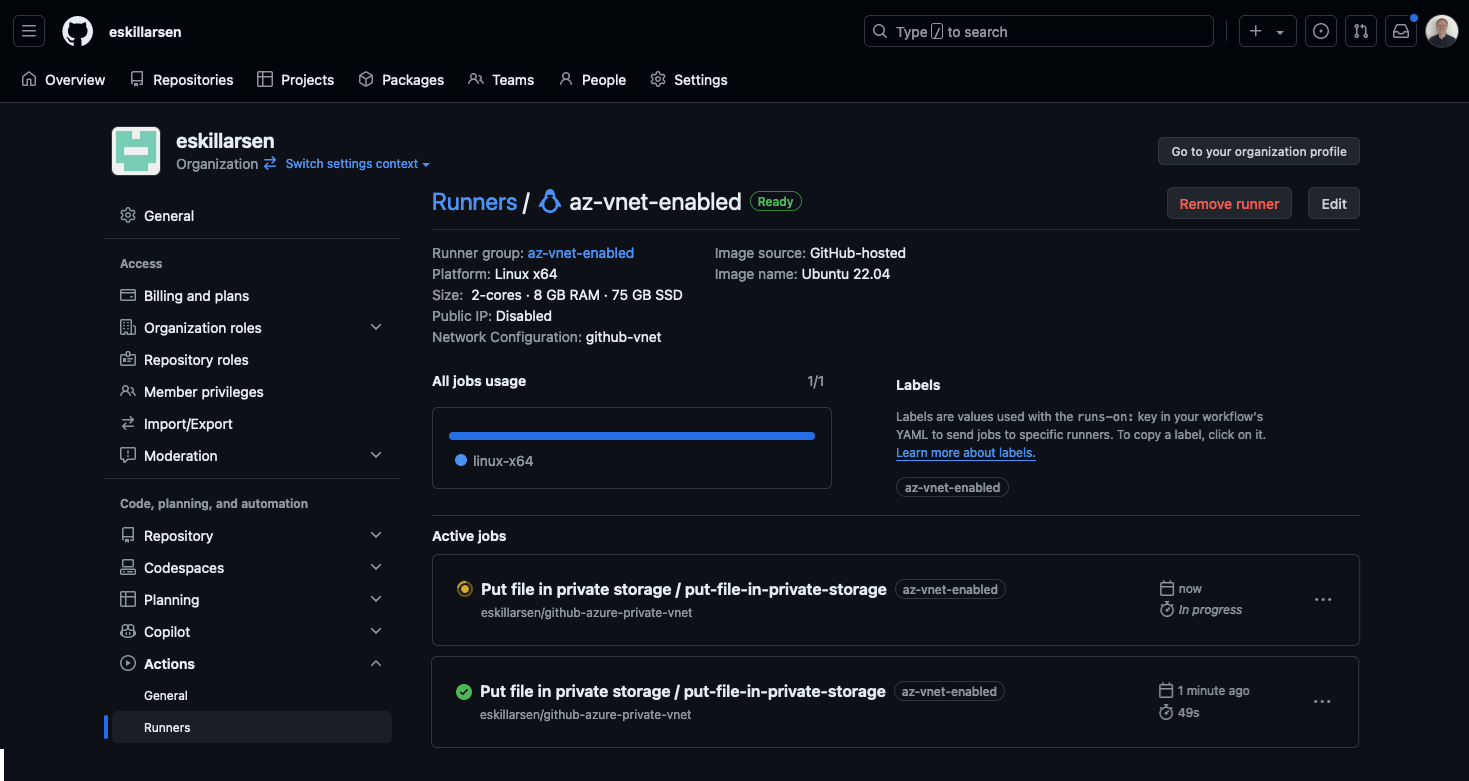Screen dimensions: 1469x781
Task: Click the in-progress job title link
Action: click(684, 589)
